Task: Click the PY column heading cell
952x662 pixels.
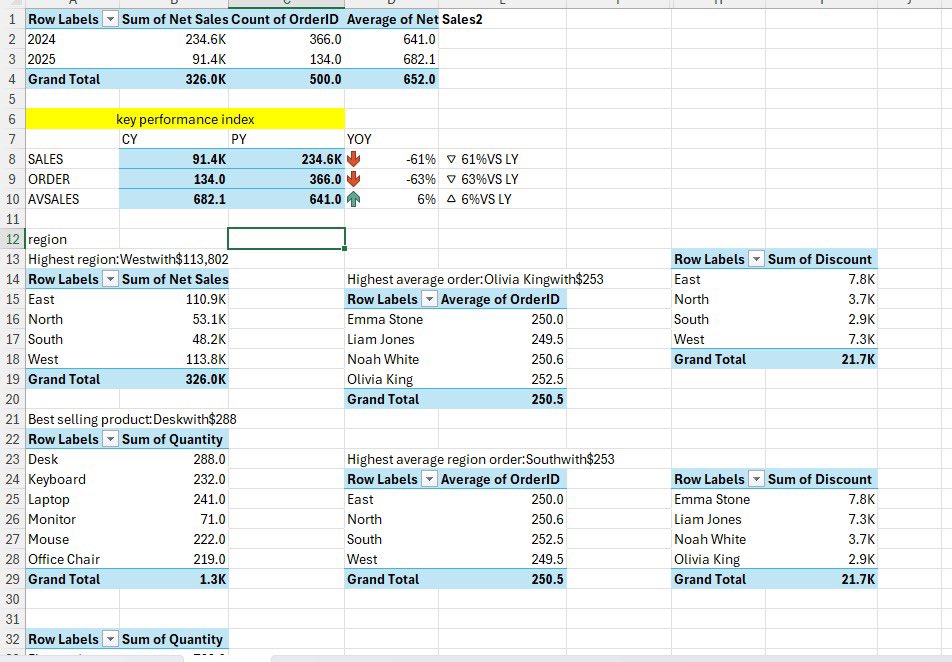Action: point(287,139)
